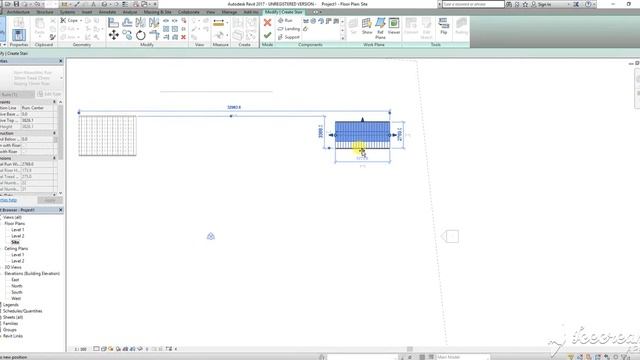640x360 pixels.
Task: Open the Massing & Site ribbon tab
Action: [x=158, y=12]
